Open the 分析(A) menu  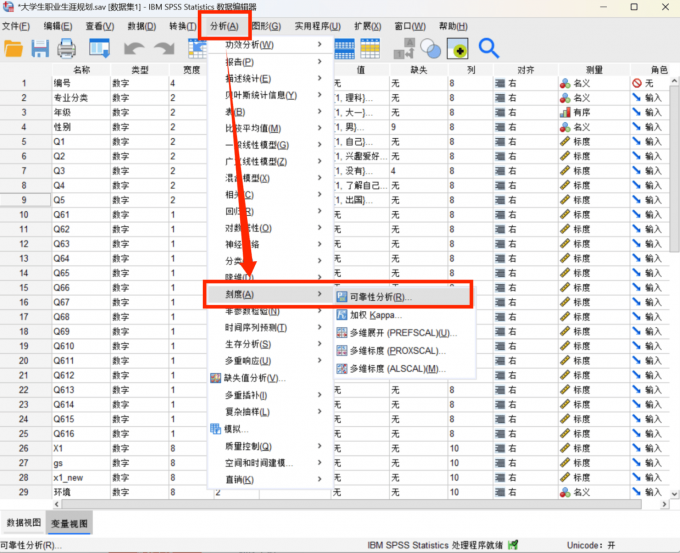[x=224, y=26]
